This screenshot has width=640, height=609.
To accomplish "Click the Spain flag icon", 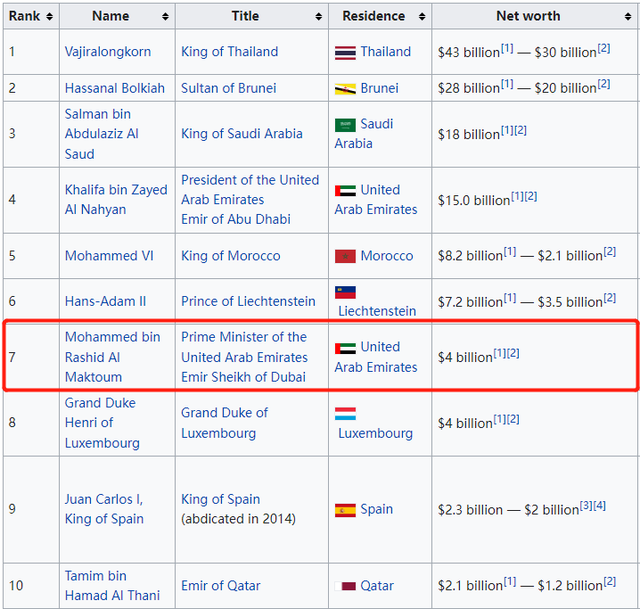I will 345,510.
